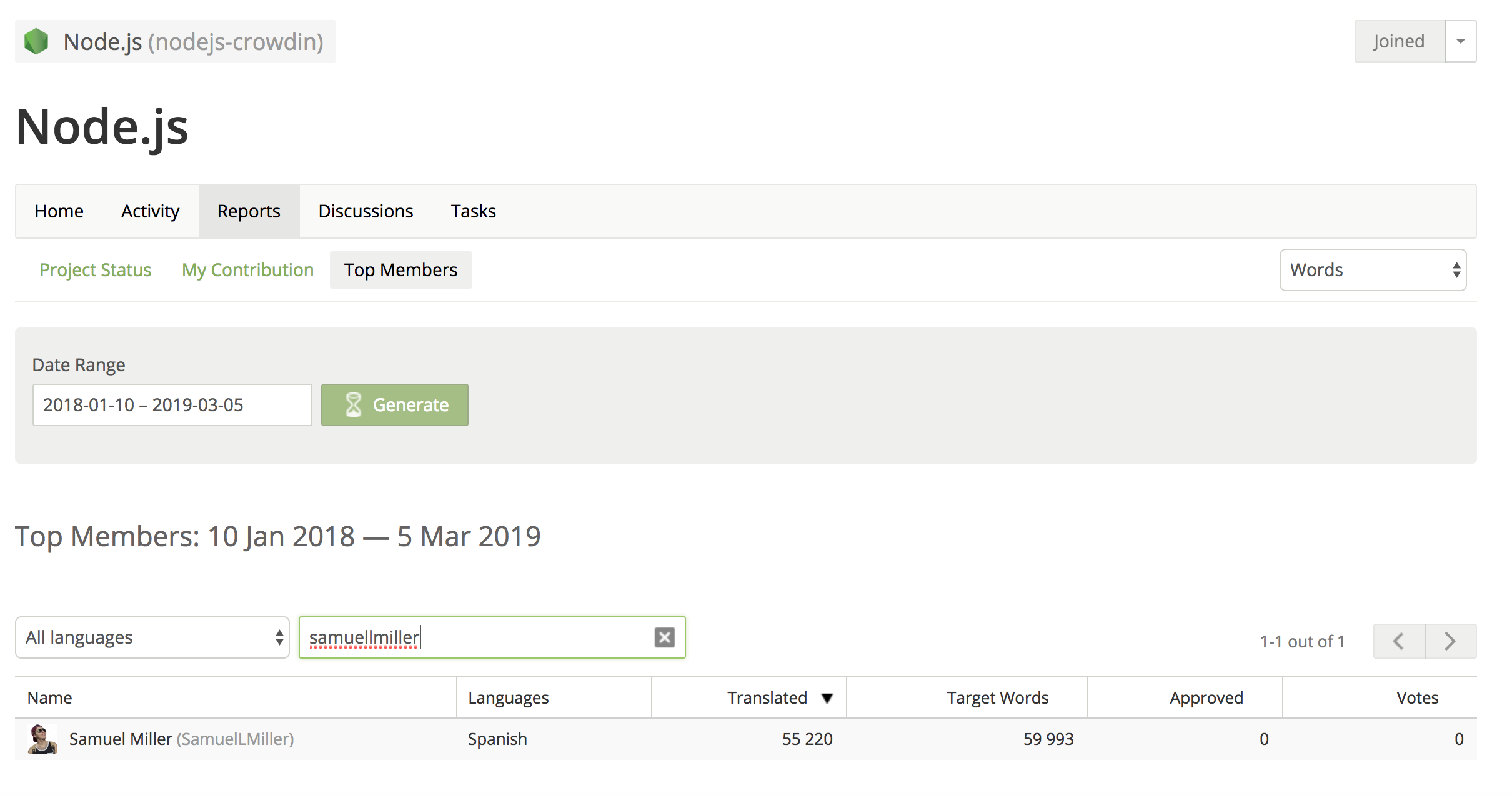Open the Joined button dropdown arrow
The image size is (1512, 795).
pos(1461,41)
